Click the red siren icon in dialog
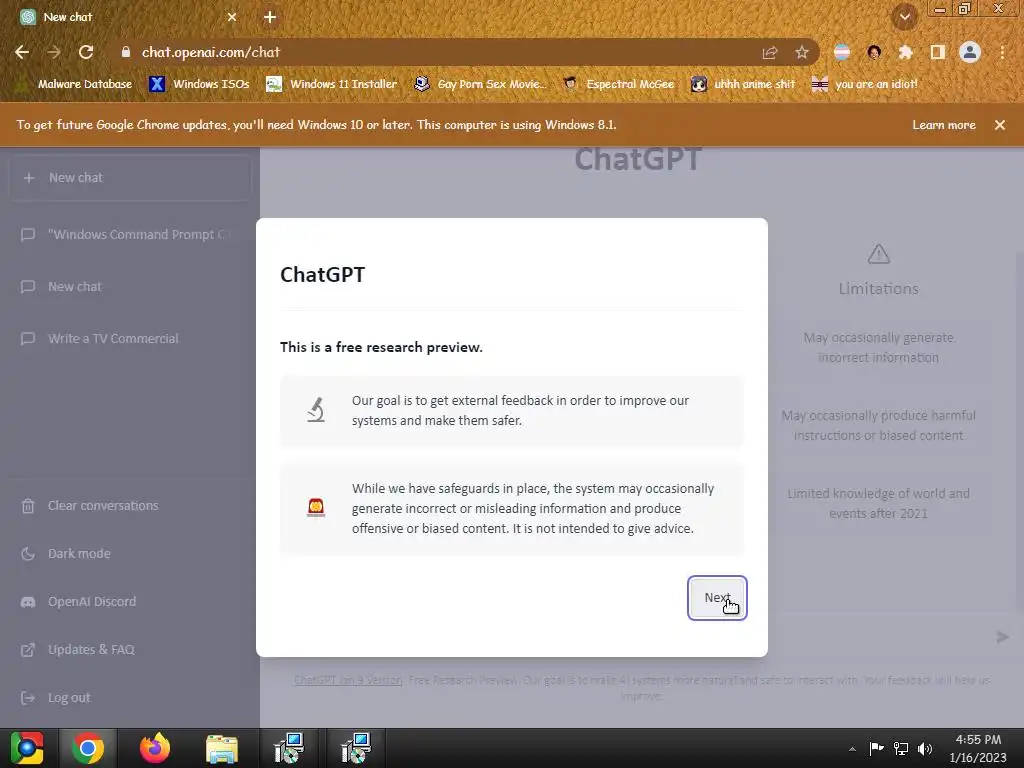Viewport: 1024px width, 768px height. click(x=316, y=507)
